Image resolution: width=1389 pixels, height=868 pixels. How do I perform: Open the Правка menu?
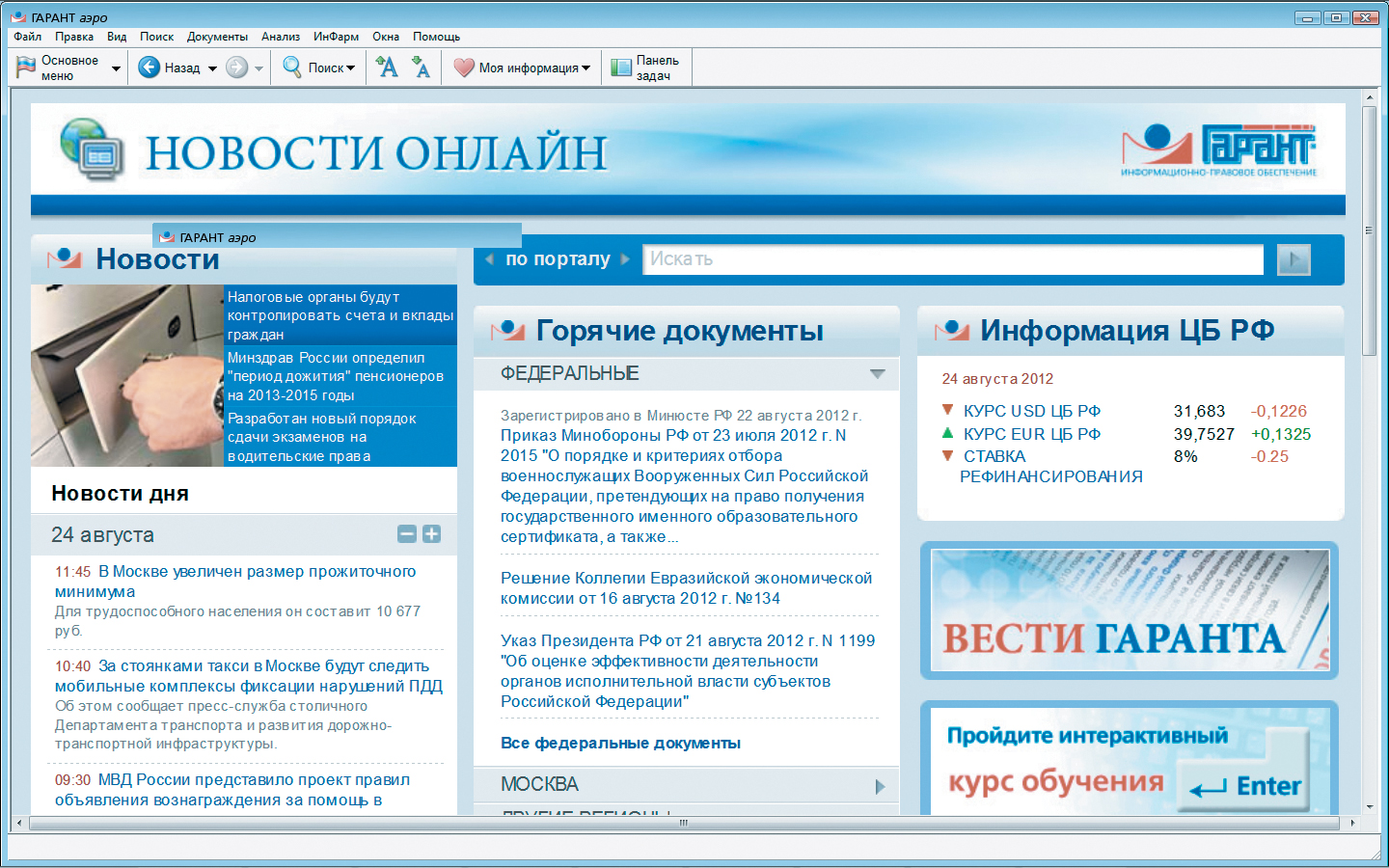74,37
